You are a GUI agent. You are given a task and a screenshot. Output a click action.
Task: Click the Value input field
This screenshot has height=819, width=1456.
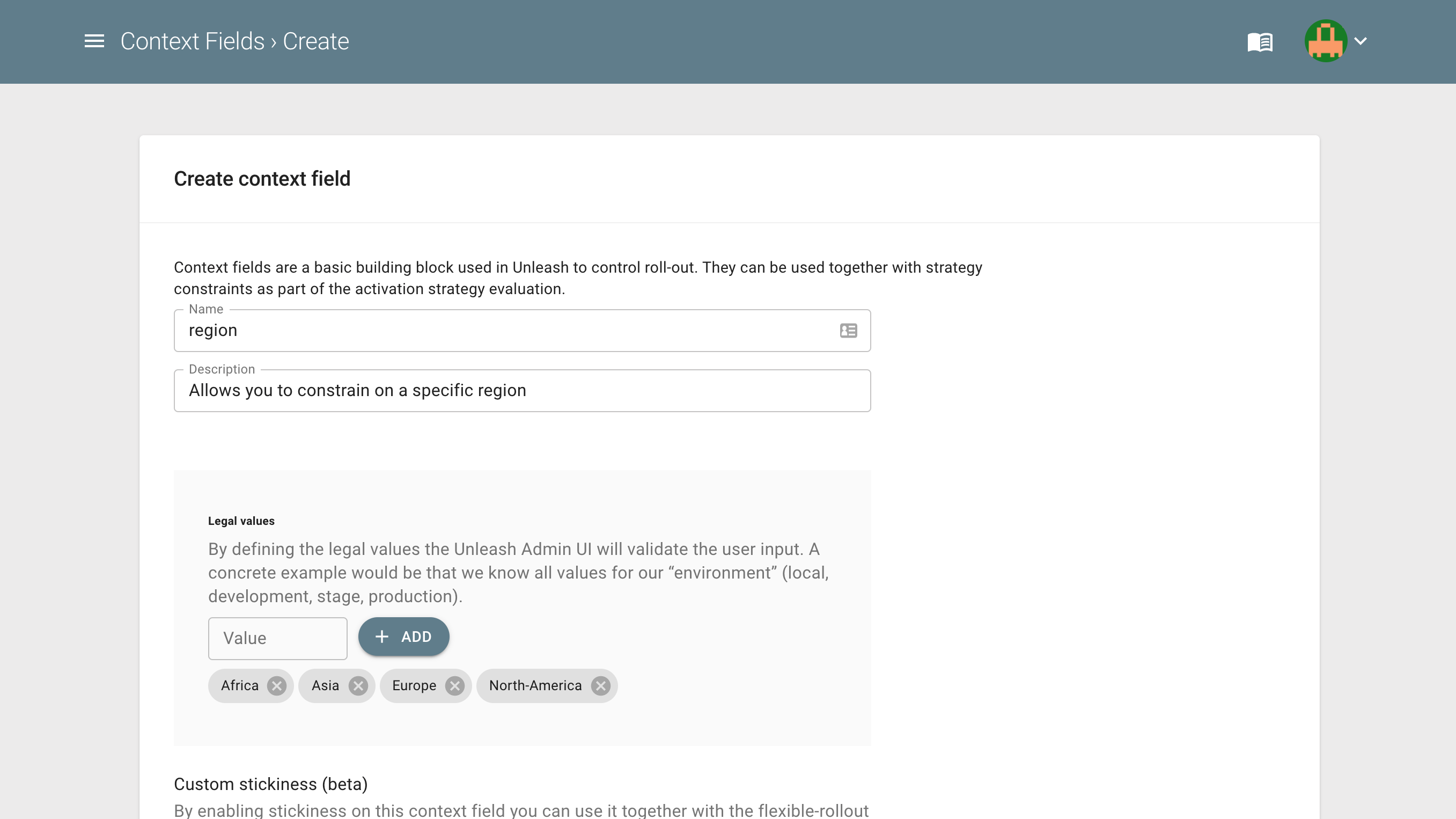point(278,636)
